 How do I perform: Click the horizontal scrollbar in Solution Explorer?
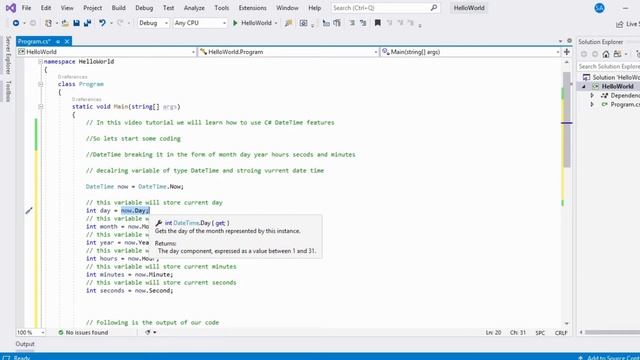point(612,332)
